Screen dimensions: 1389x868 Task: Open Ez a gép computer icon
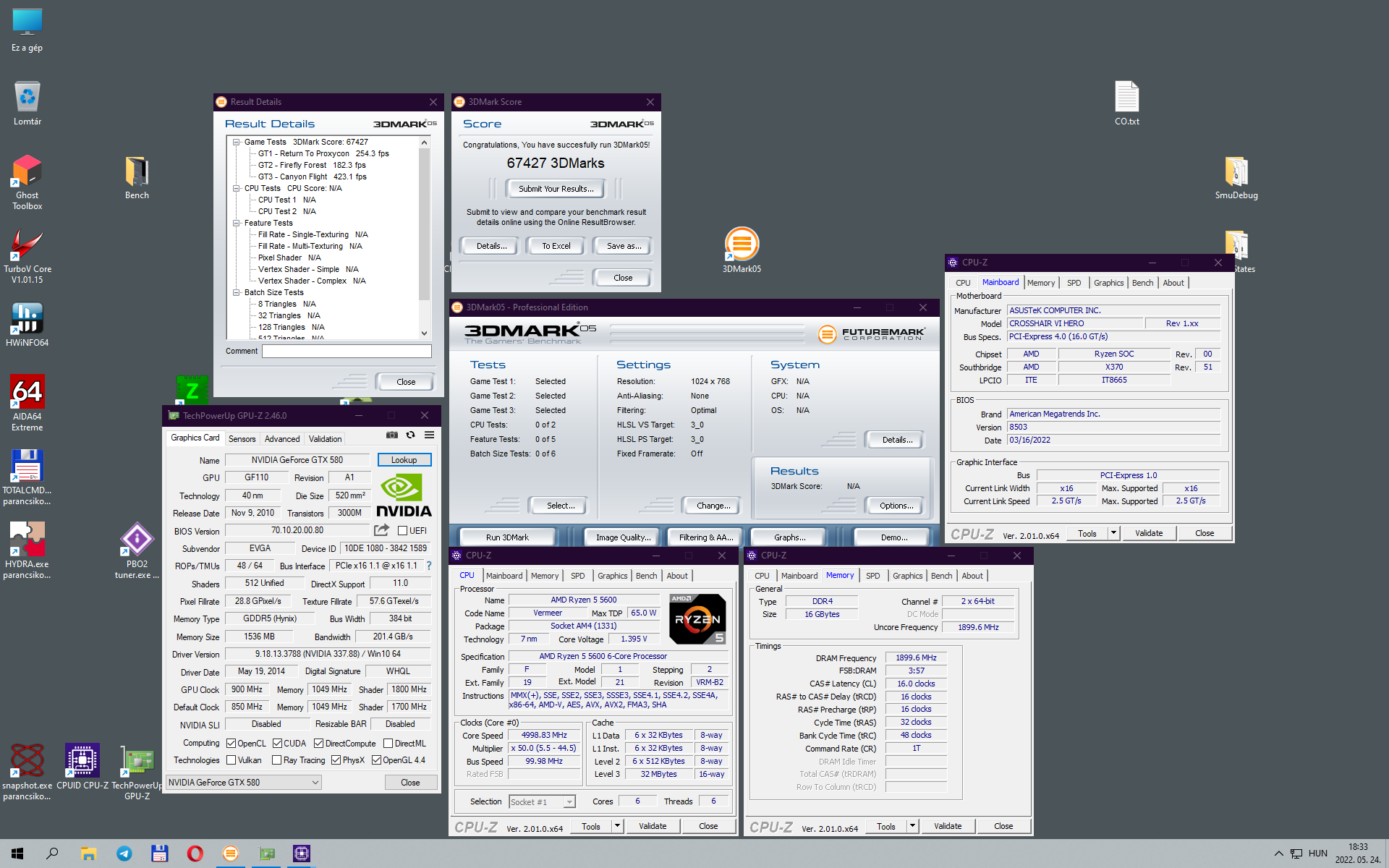click(27, 30)
